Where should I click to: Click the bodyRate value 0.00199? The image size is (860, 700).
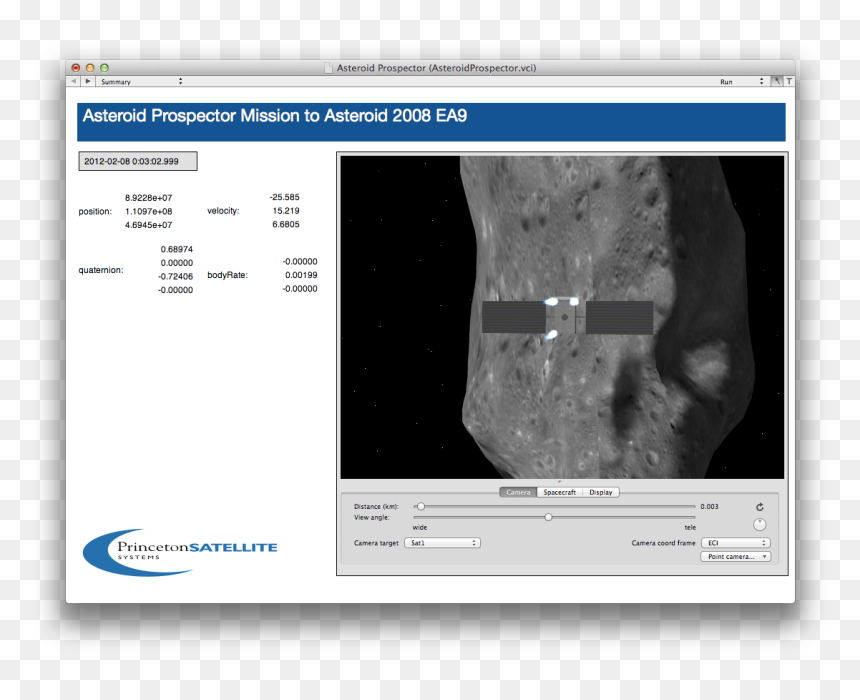pos(301,275)
